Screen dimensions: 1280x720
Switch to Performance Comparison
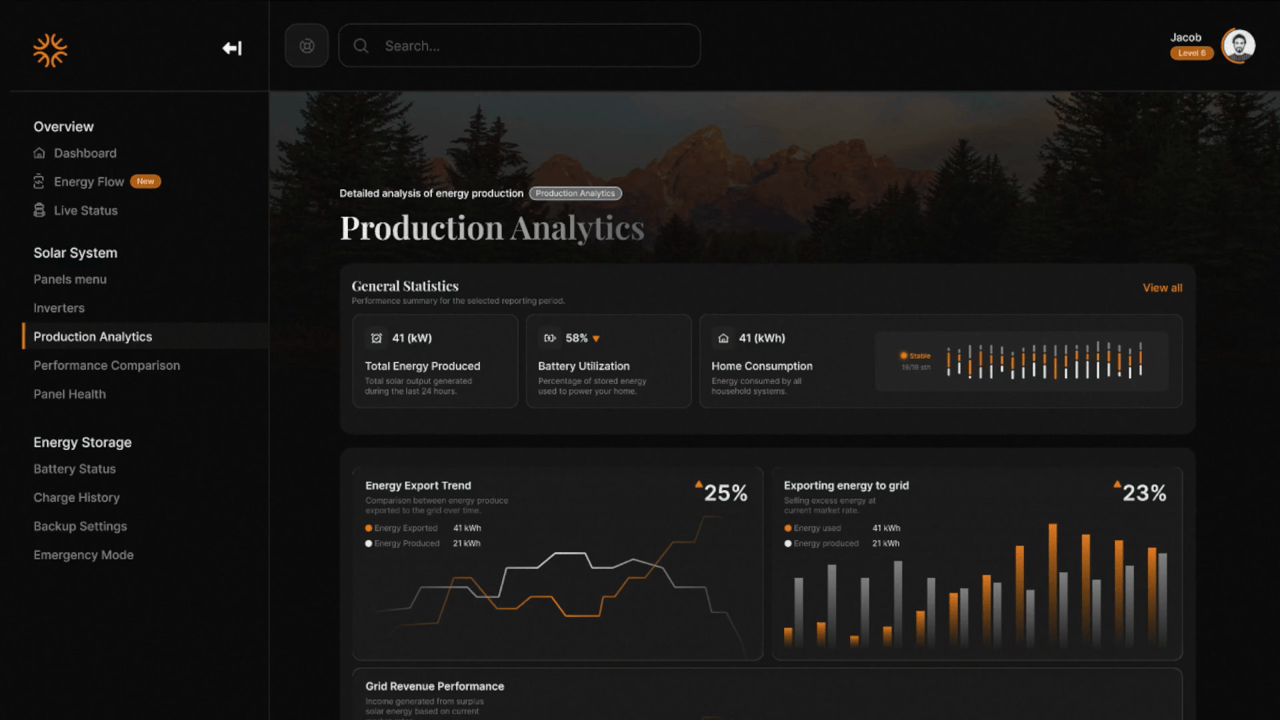[x=106, y=365]
